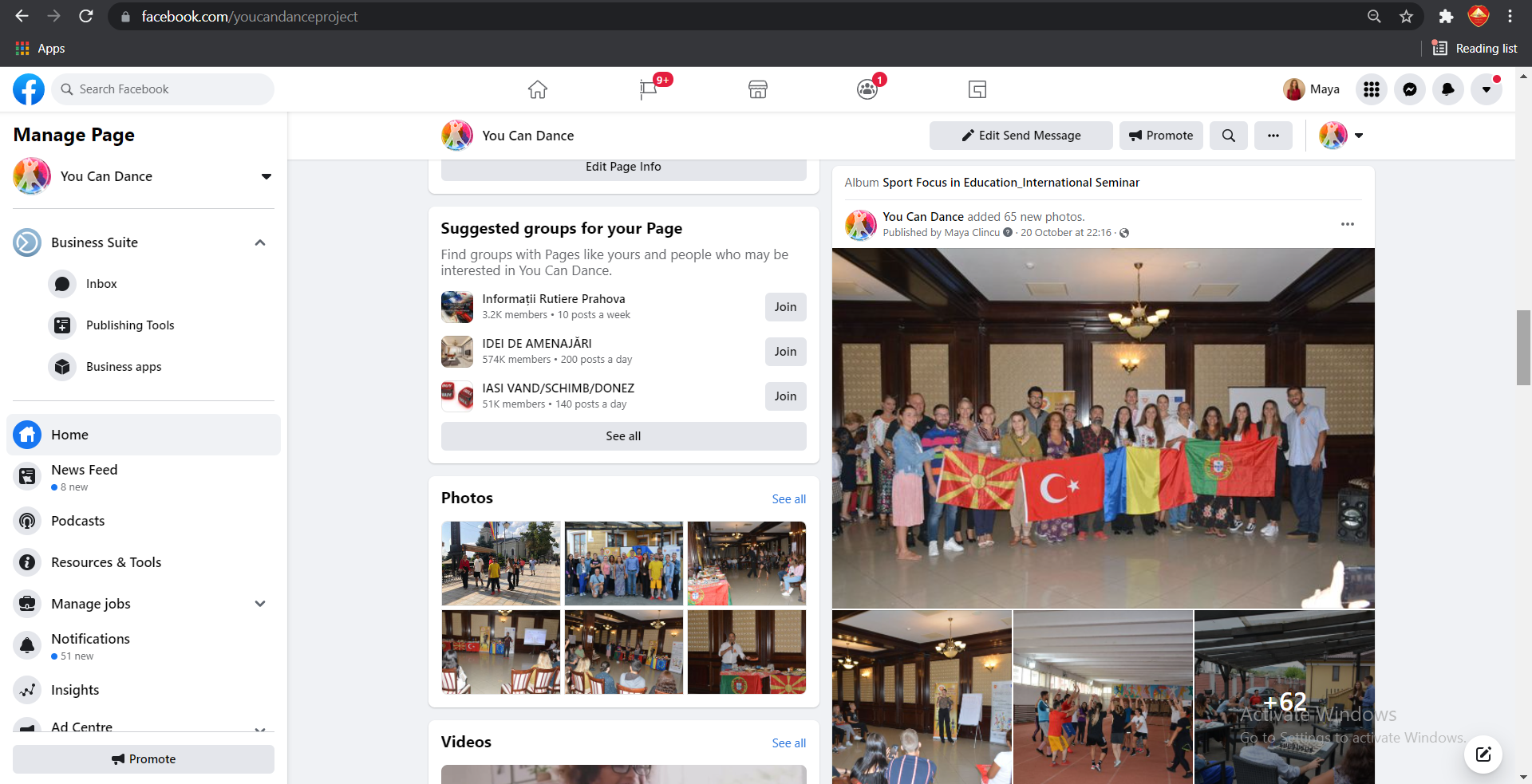Screen dimensions: 1532x784
Task: Click See all link in Videos
Action: click(789, 743)
